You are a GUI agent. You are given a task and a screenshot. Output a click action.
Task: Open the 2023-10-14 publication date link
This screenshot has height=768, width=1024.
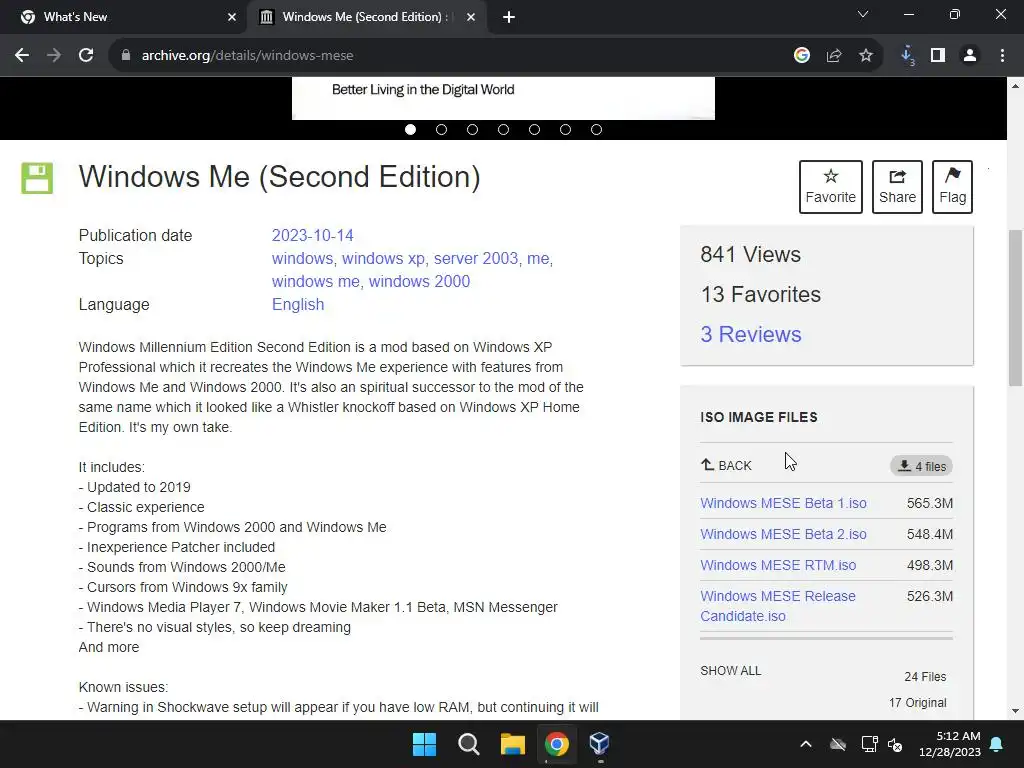coord(312,235)
